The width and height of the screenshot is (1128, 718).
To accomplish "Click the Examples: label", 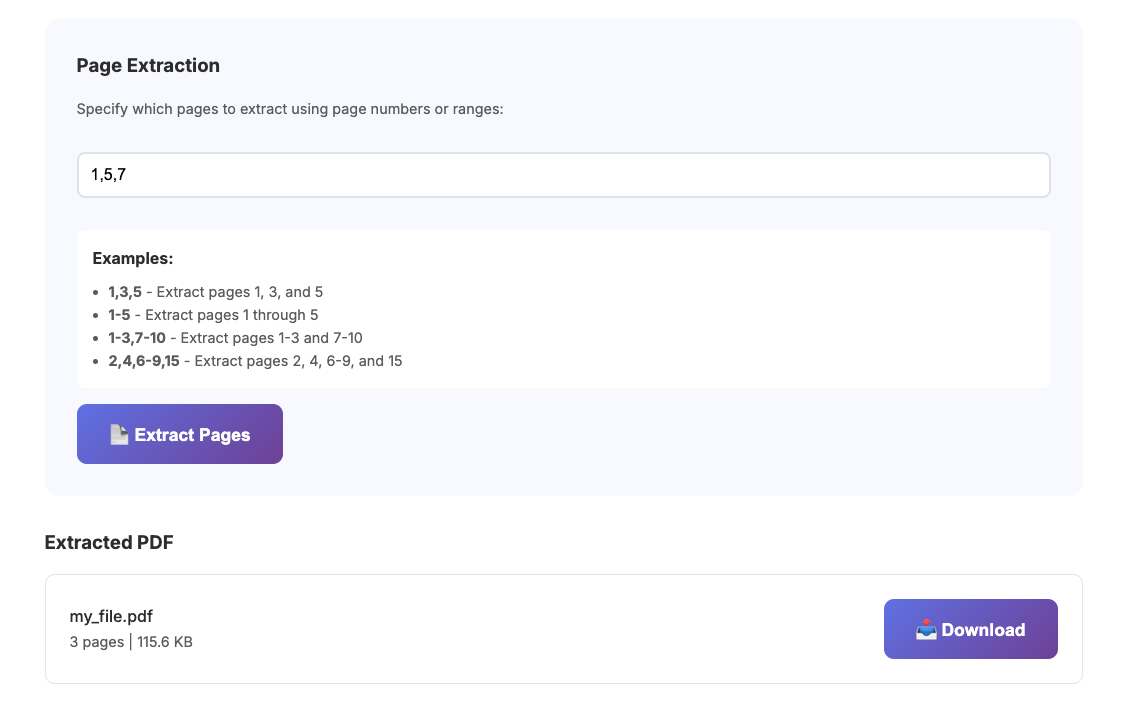I will [132, 258].
